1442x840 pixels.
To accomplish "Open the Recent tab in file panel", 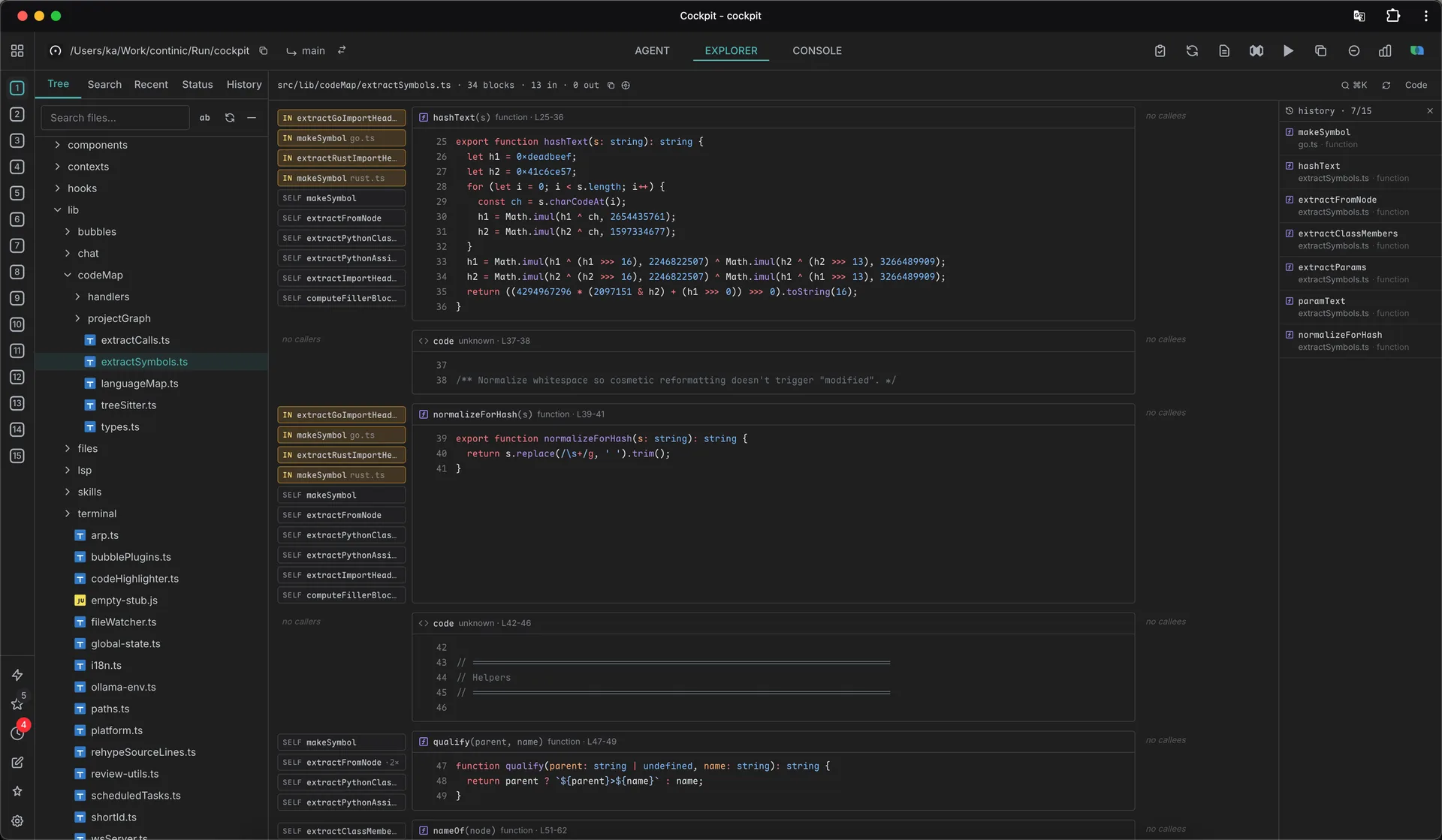I will [x=151, y=85].
